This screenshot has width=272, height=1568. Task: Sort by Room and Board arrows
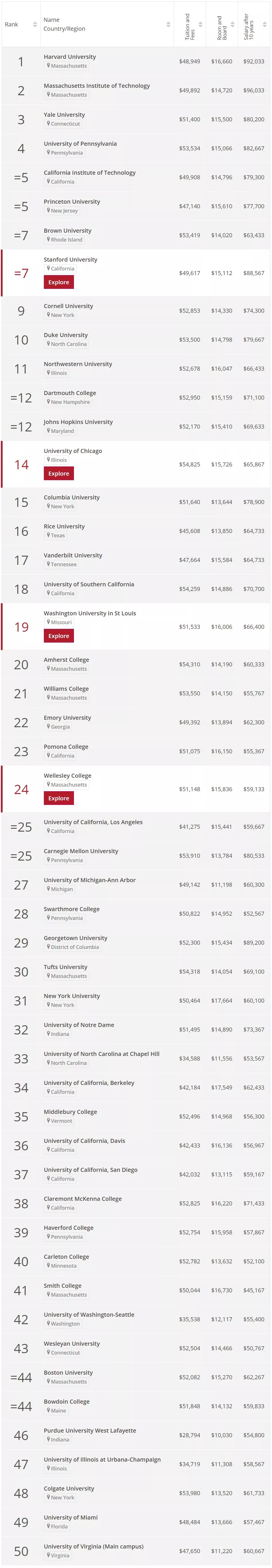232,24
